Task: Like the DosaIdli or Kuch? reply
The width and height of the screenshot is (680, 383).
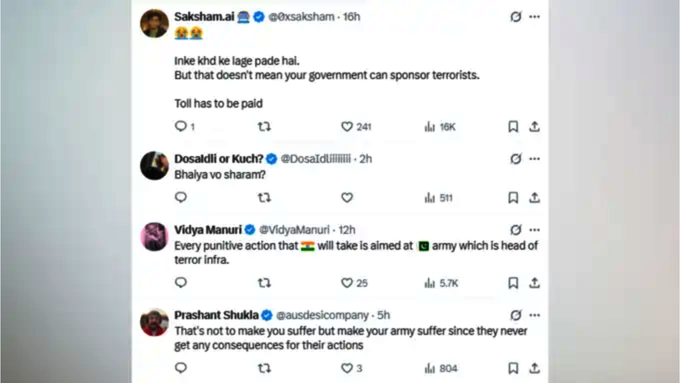Action: [347, 198]
